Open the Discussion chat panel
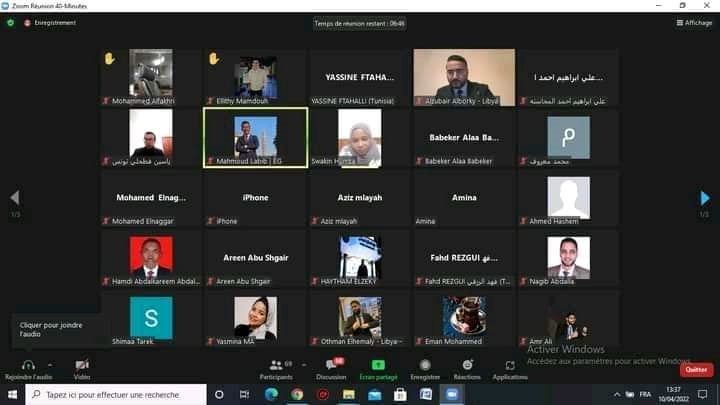This screenshot has width=720, height=405. point(331,365)
